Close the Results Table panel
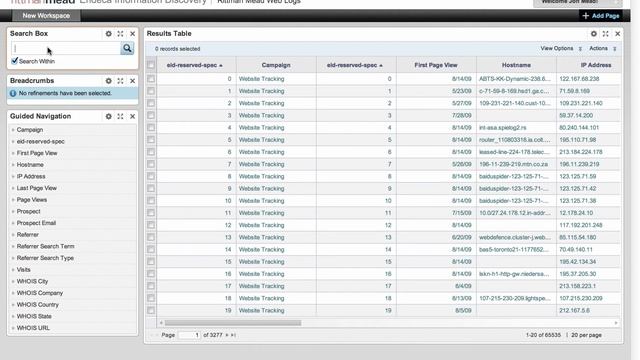The width and height of the screenshot is (640, 360). 618,34
